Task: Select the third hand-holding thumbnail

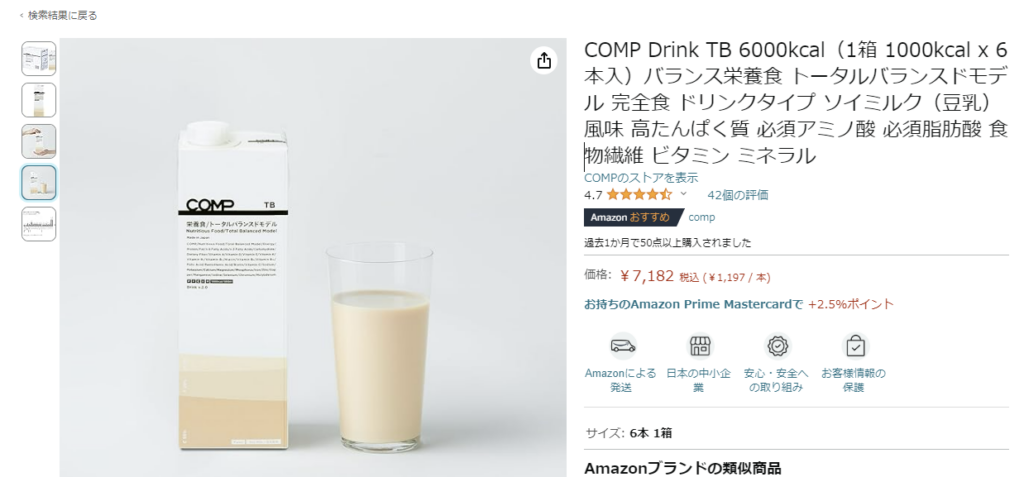Action: [x=39, y=141]
